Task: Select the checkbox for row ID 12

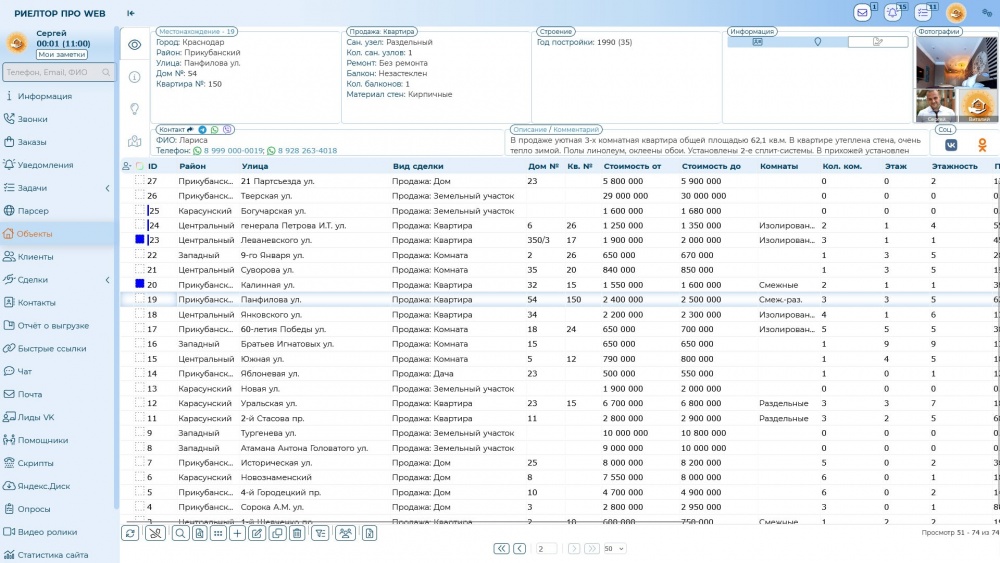Action: (x=140, y=403)
